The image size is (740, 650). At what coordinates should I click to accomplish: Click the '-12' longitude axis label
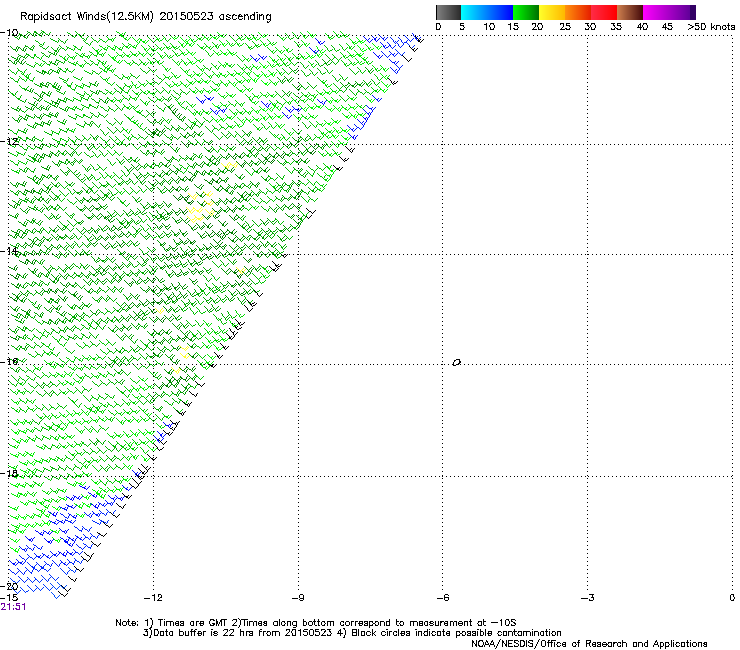[x=152, y=598]
